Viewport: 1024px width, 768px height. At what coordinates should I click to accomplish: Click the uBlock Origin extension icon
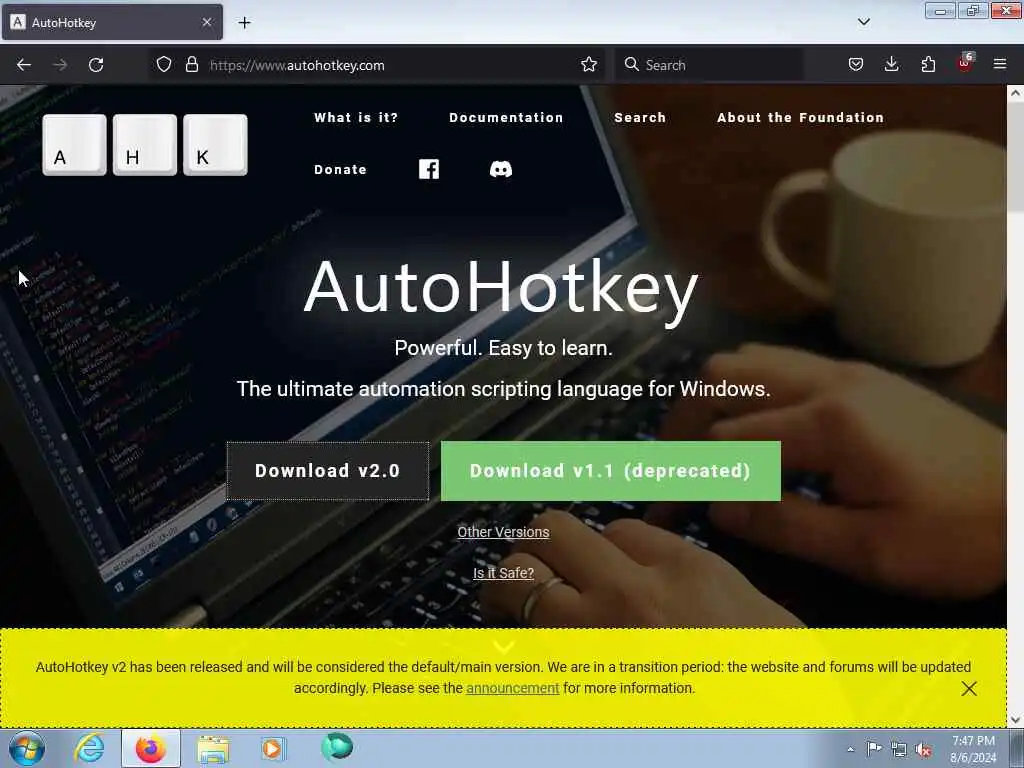tap(965, 63)
